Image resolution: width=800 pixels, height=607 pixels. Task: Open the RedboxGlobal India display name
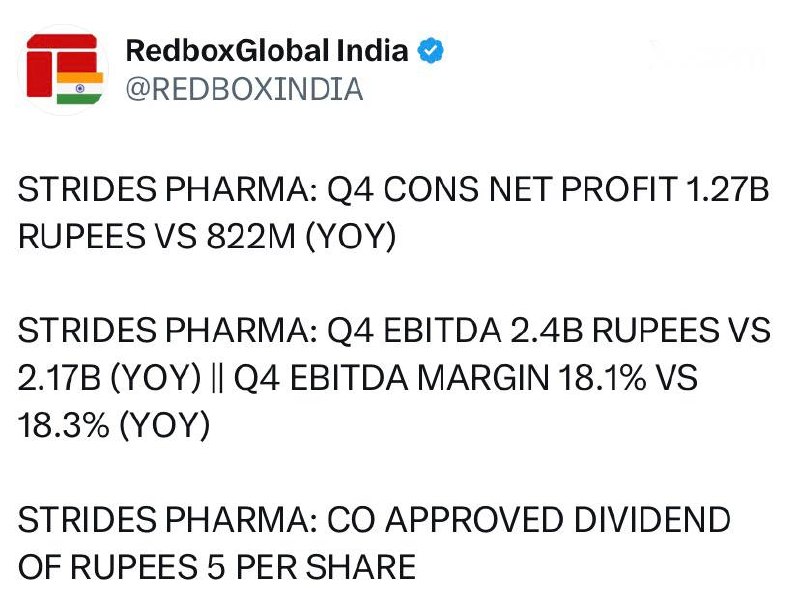tap(266, 50)
